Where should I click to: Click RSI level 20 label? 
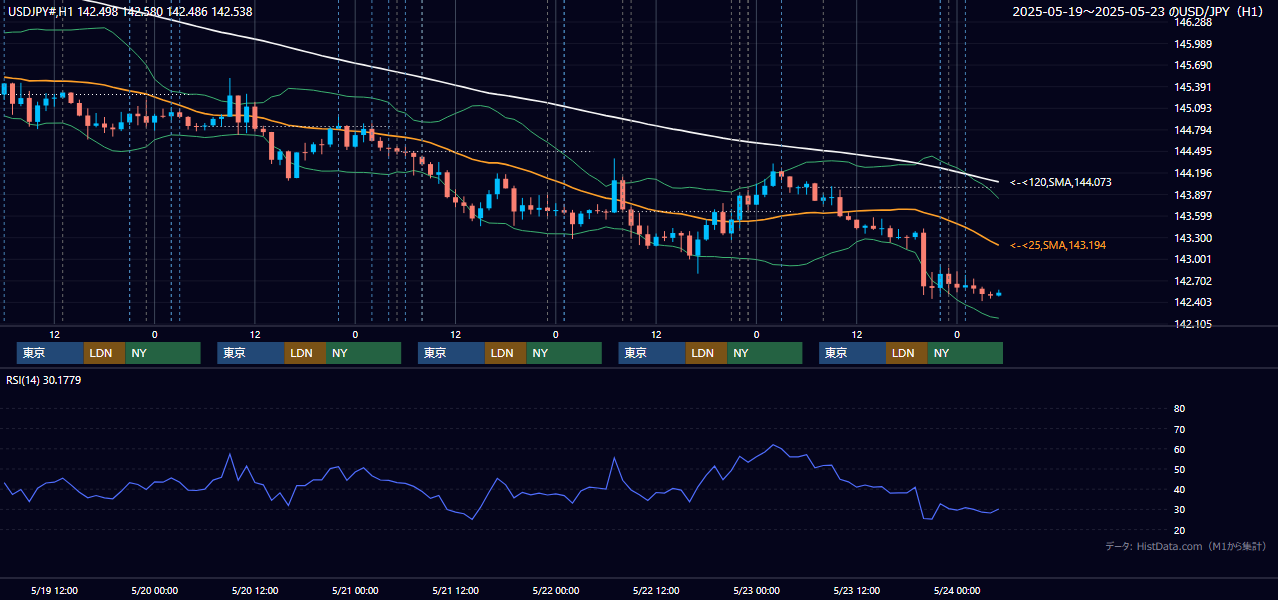[1179, 530]
